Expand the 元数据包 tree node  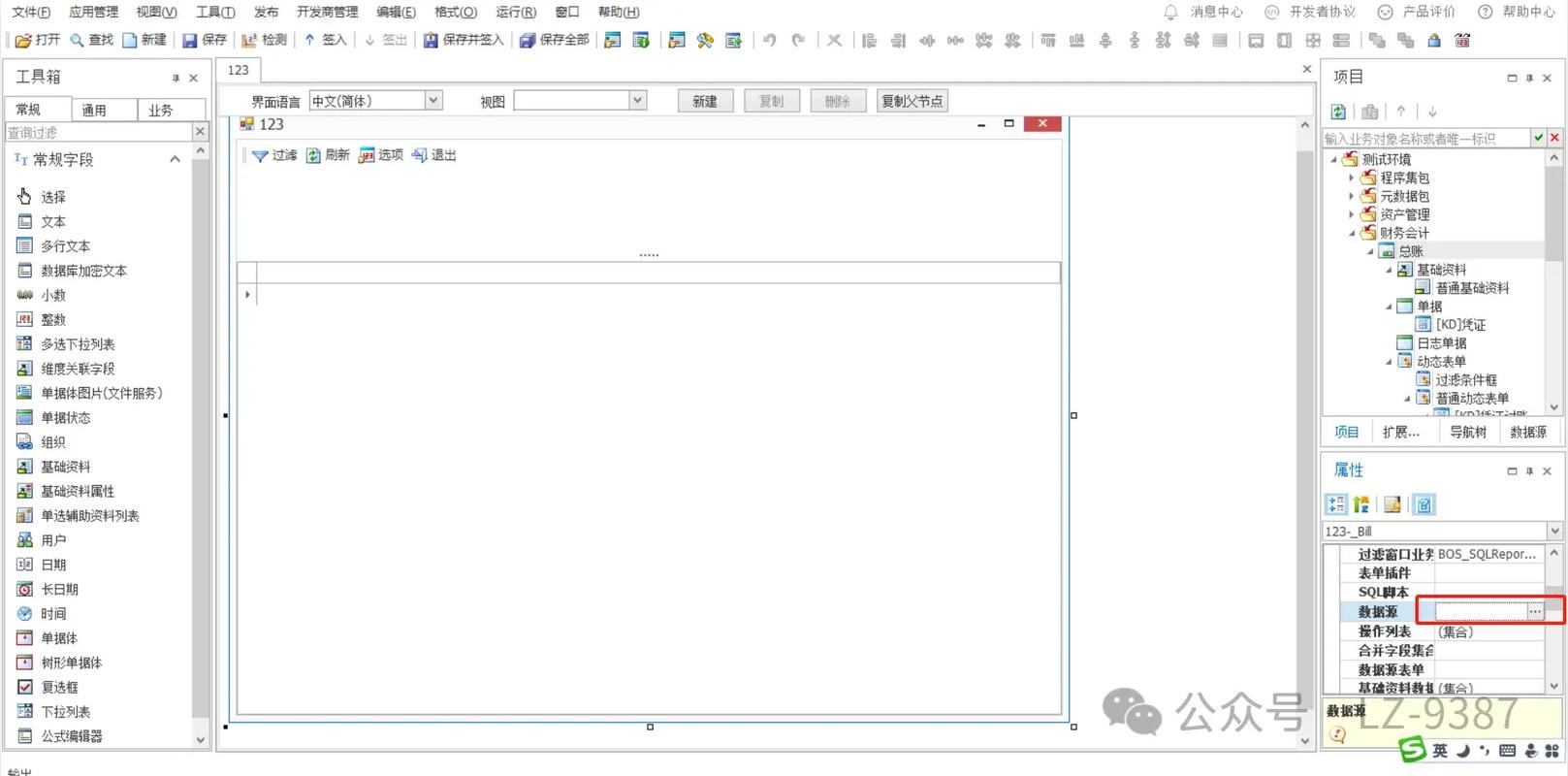(1351, 196)
